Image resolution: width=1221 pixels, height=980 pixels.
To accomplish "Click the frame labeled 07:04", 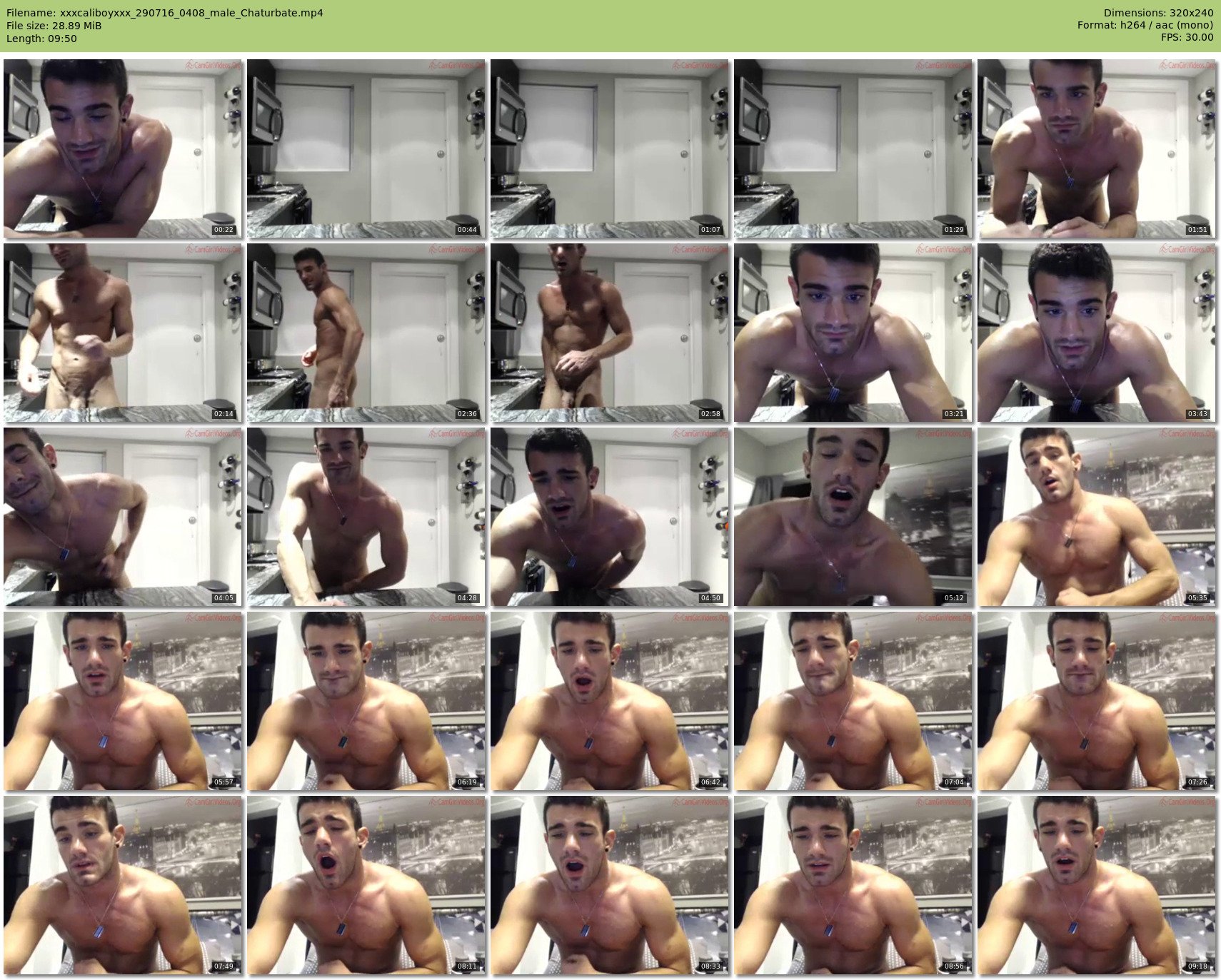I will (x=853, y=701).
